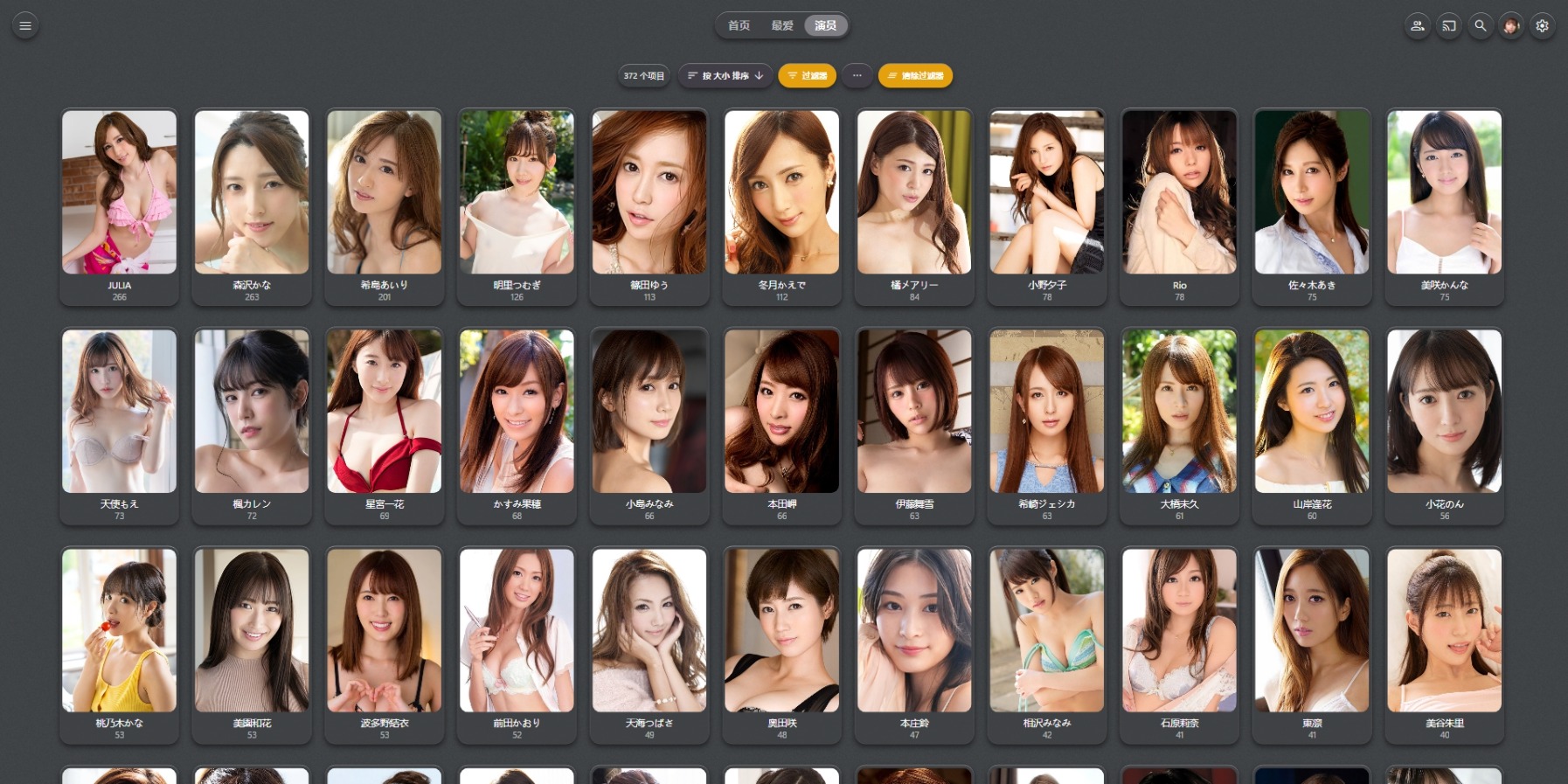1568x784 pixels.
Task: Open the settings gear icon
Action: click(x=1543, y=25)
